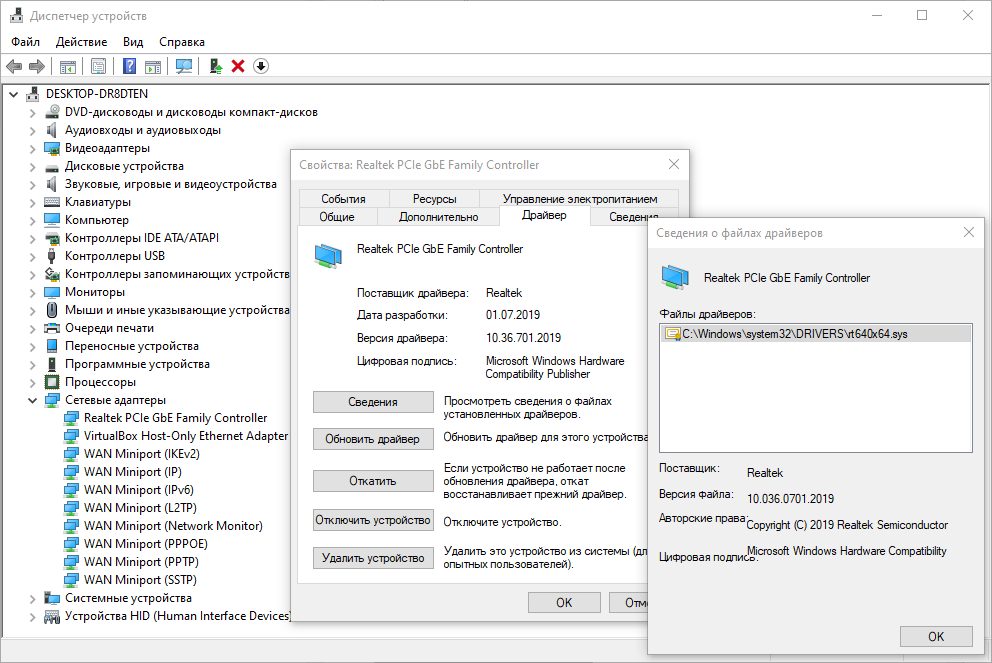Click the HID devices category icon

[52, 616]
